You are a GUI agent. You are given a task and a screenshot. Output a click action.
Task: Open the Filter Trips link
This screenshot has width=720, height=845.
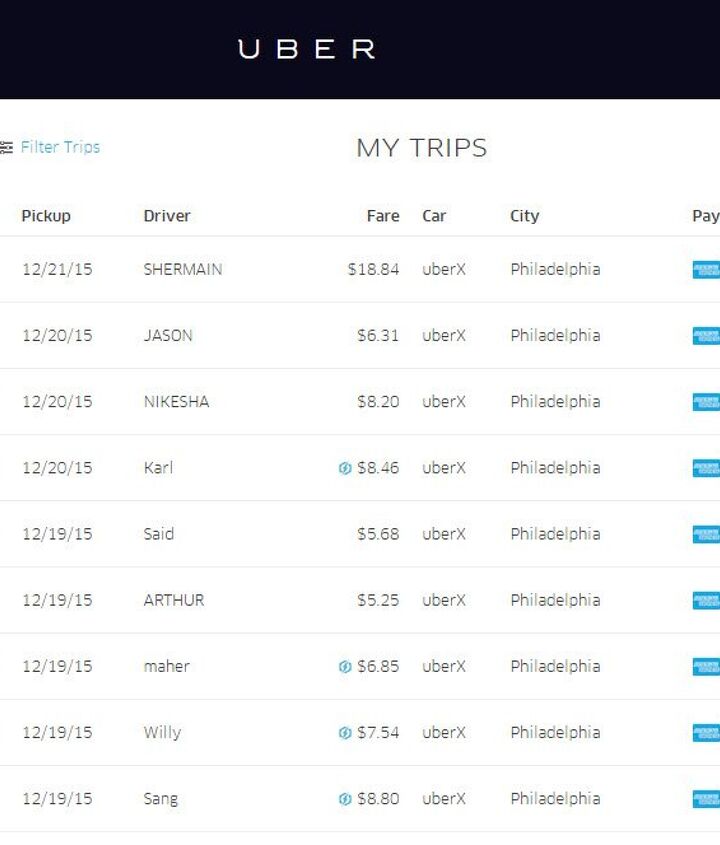tap(60, 147)
